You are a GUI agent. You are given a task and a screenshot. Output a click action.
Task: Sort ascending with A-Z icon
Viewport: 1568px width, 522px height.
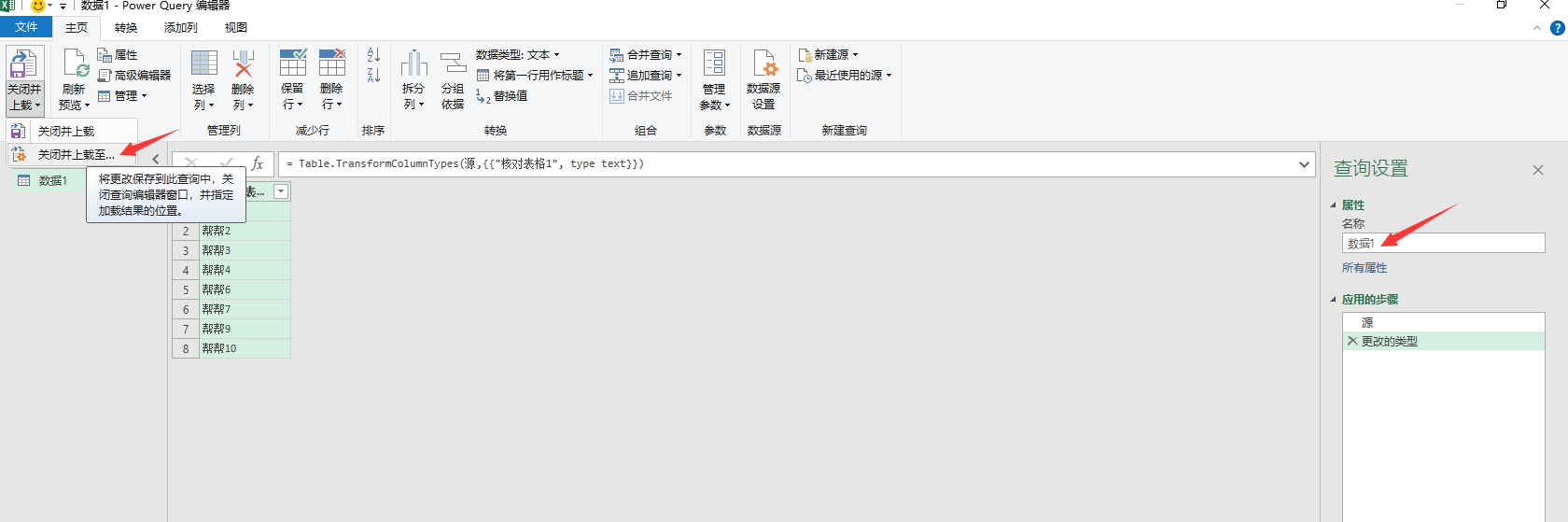[373, 55]
